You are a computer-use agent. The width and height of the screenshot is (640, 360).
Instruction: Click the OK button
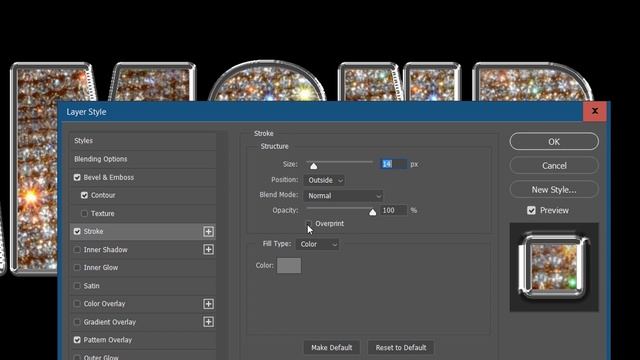pos(554,142)
